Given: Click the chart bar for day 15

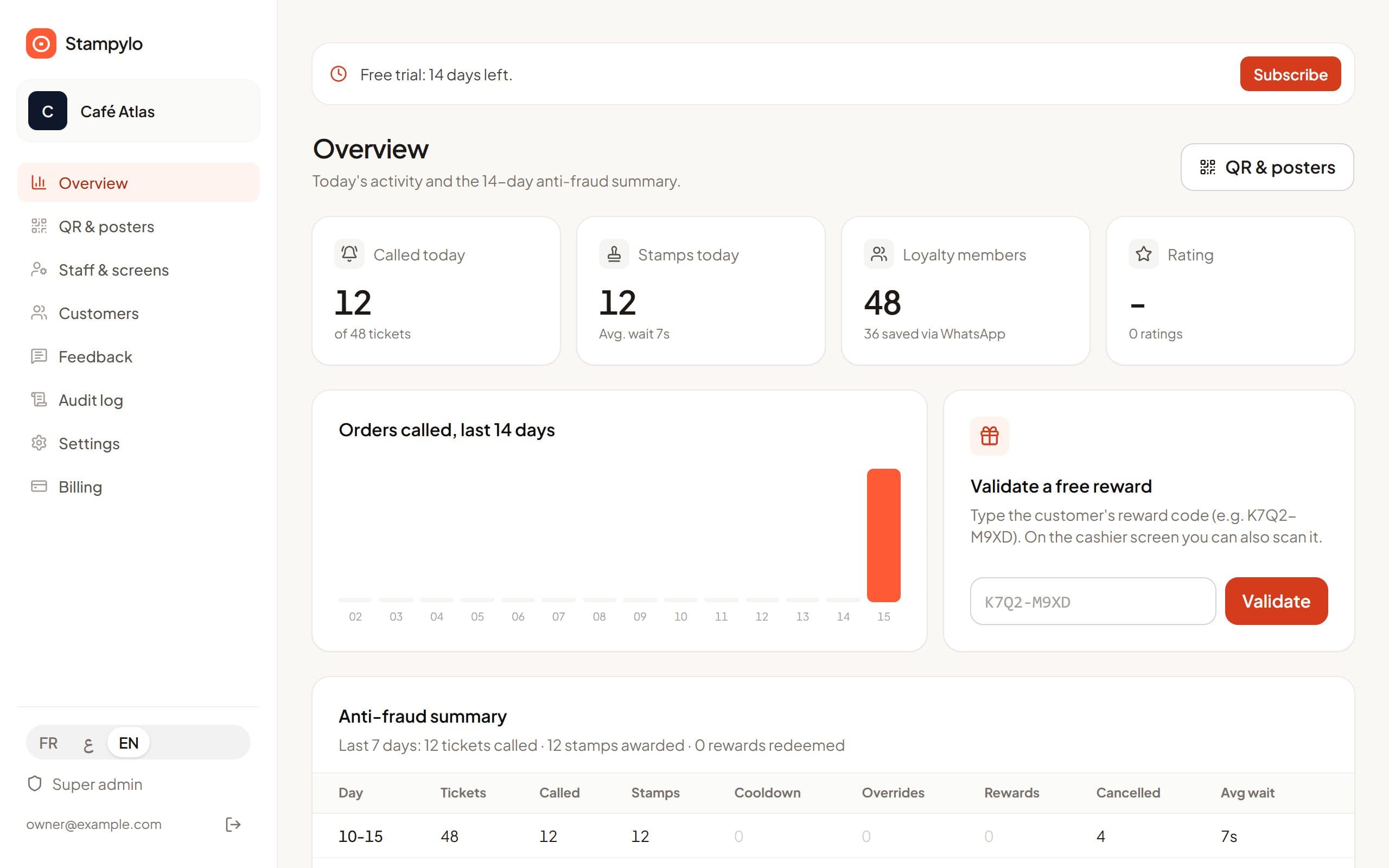Looking at the screenshot, I should point(883,535).
